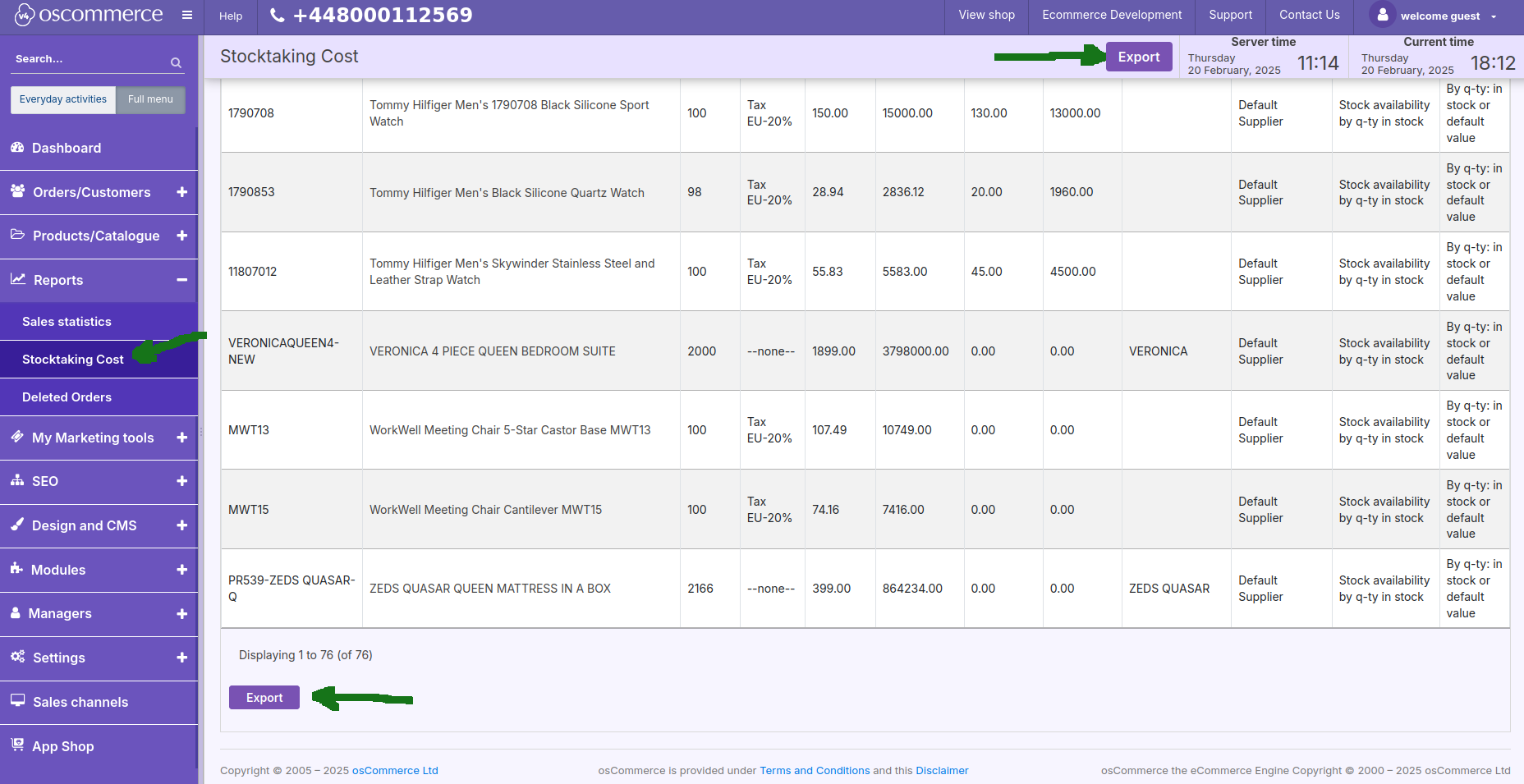Open Support in top bar
Viewport: 1524px width, 784px height.
pyautogui.click(x=1230, y=15)
